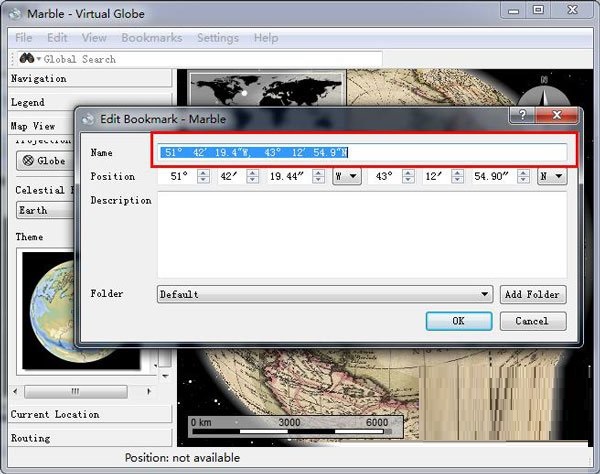
Task: Switch to the Navigation panel tab
Action: [x=90, y=78]
